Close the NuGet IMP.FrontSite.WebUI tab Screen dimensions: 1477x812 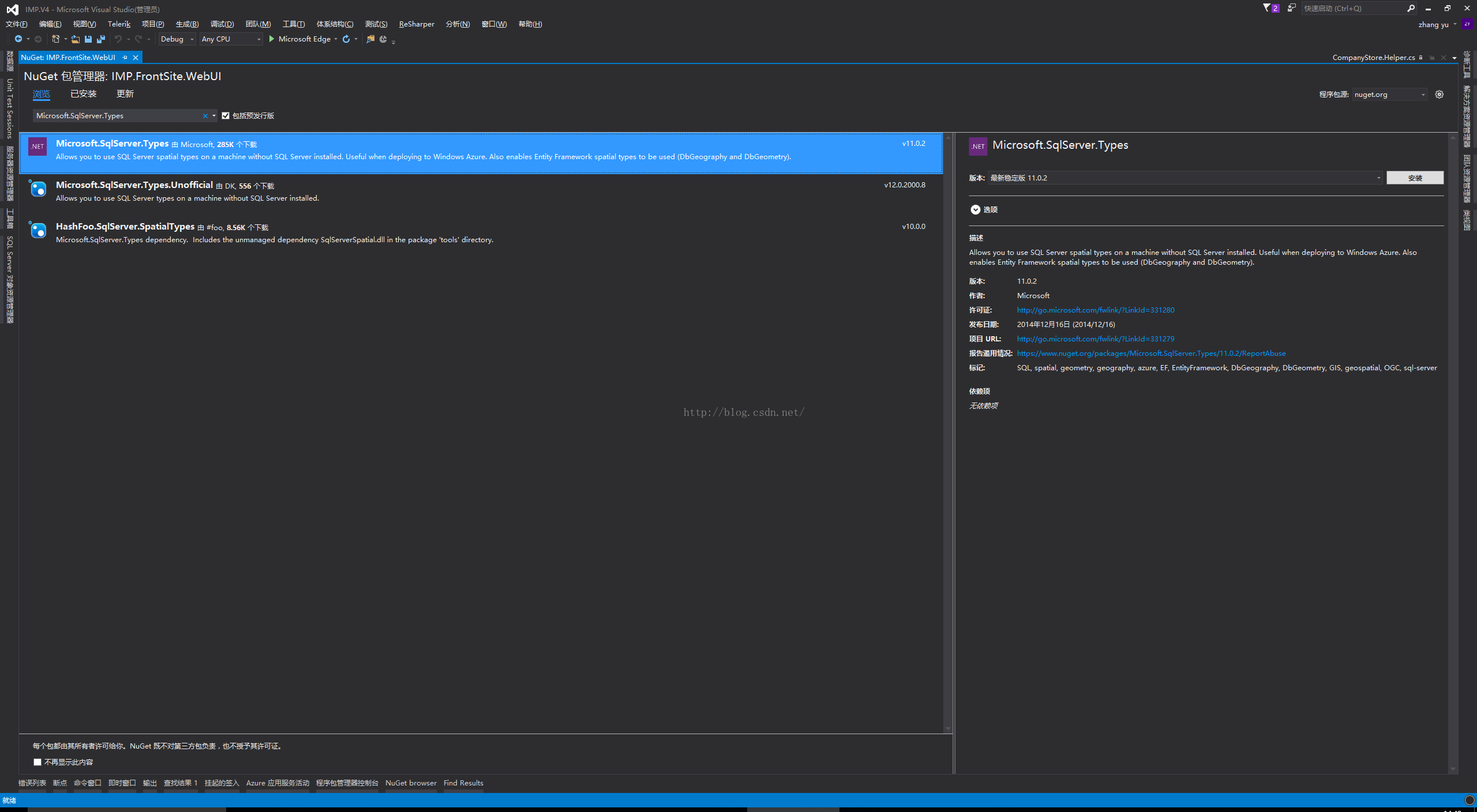point(136,57)
